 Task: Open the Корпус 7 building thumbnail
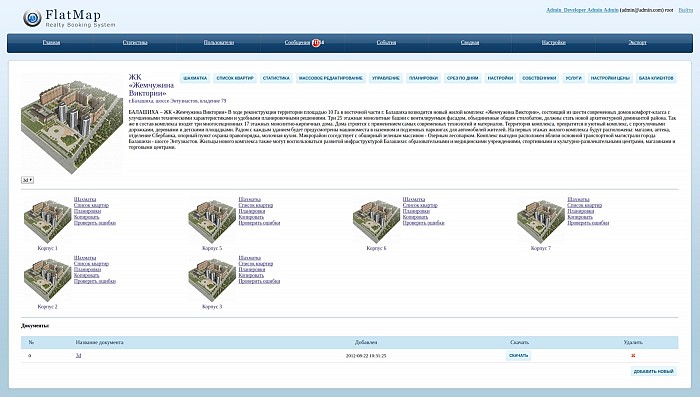point(541,221)
